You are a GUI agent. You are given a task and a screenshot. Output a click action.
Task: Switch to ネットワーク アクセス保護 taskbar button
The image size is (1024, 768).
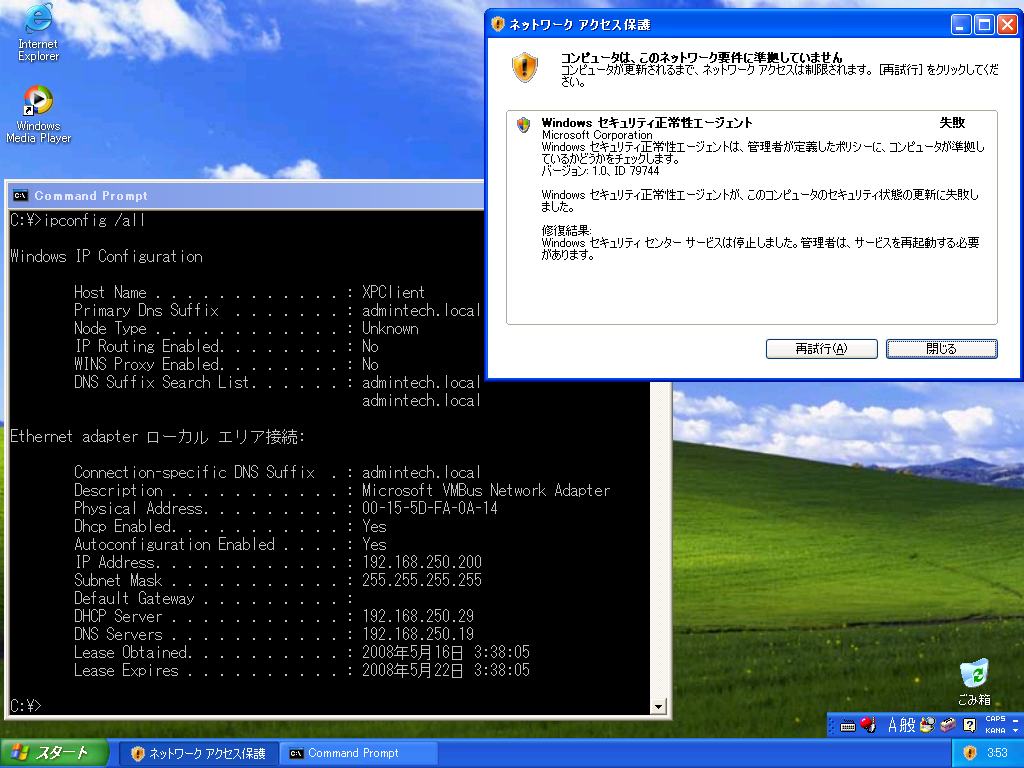tap(199, 753)
